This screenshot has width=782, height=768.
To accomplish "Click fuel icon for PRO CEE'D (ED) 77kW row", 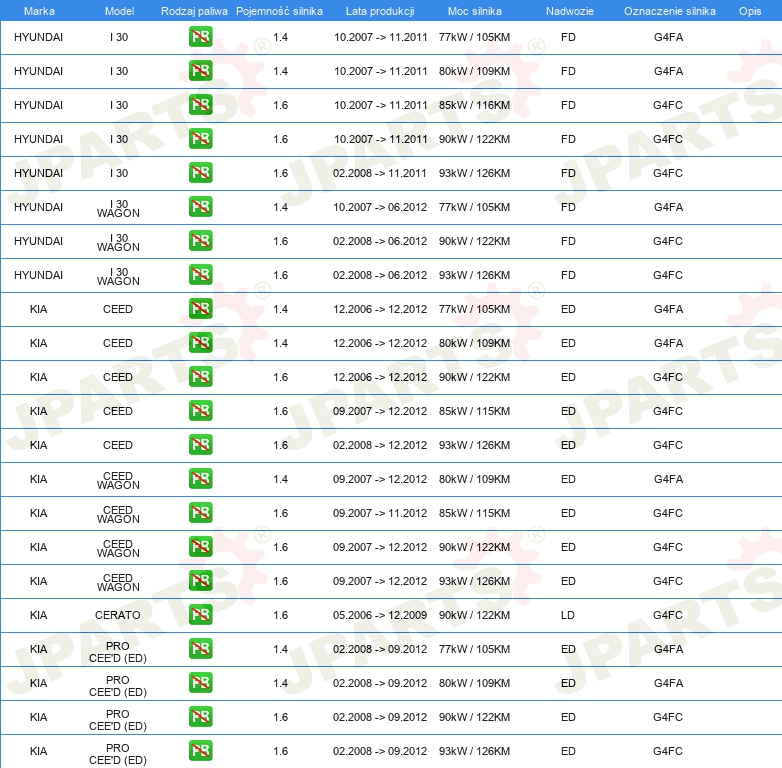I will tap(200, 649).
